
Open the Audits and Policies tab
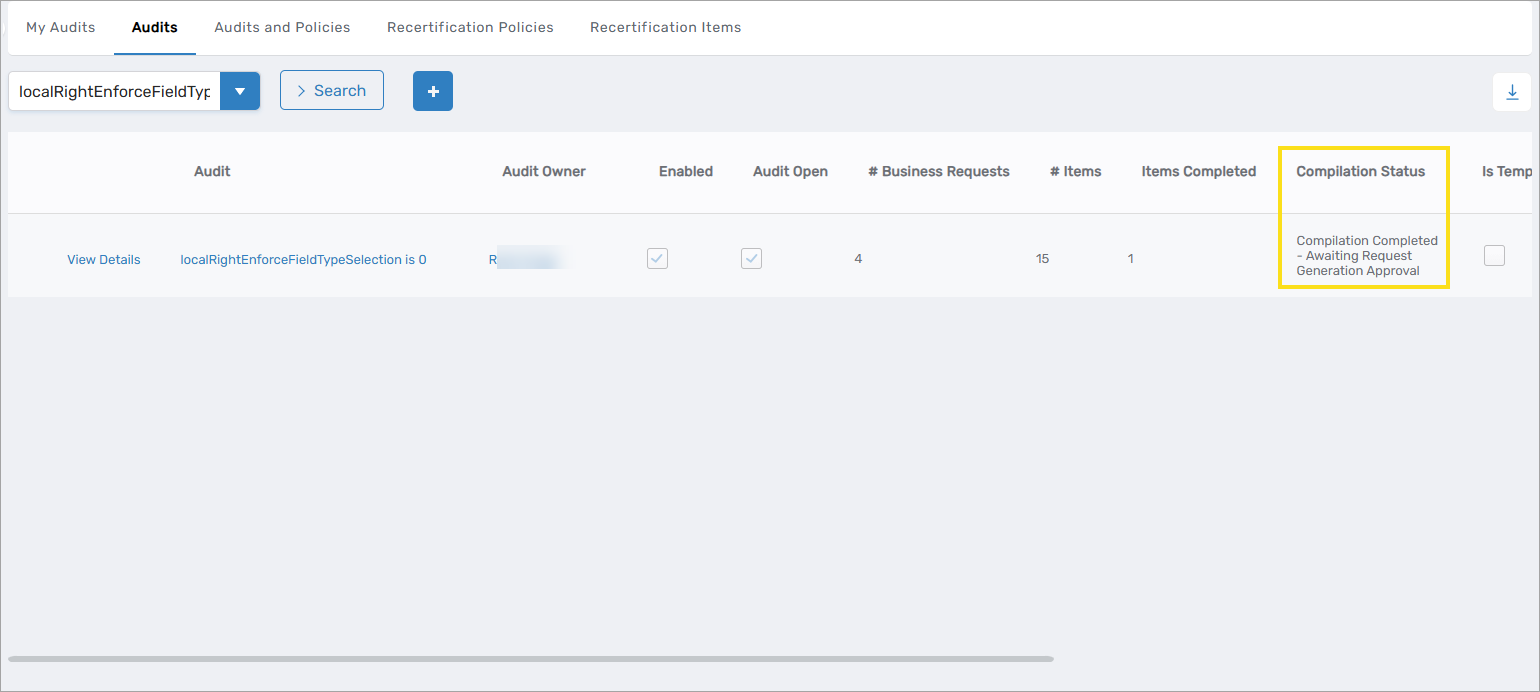click(282, 27)
